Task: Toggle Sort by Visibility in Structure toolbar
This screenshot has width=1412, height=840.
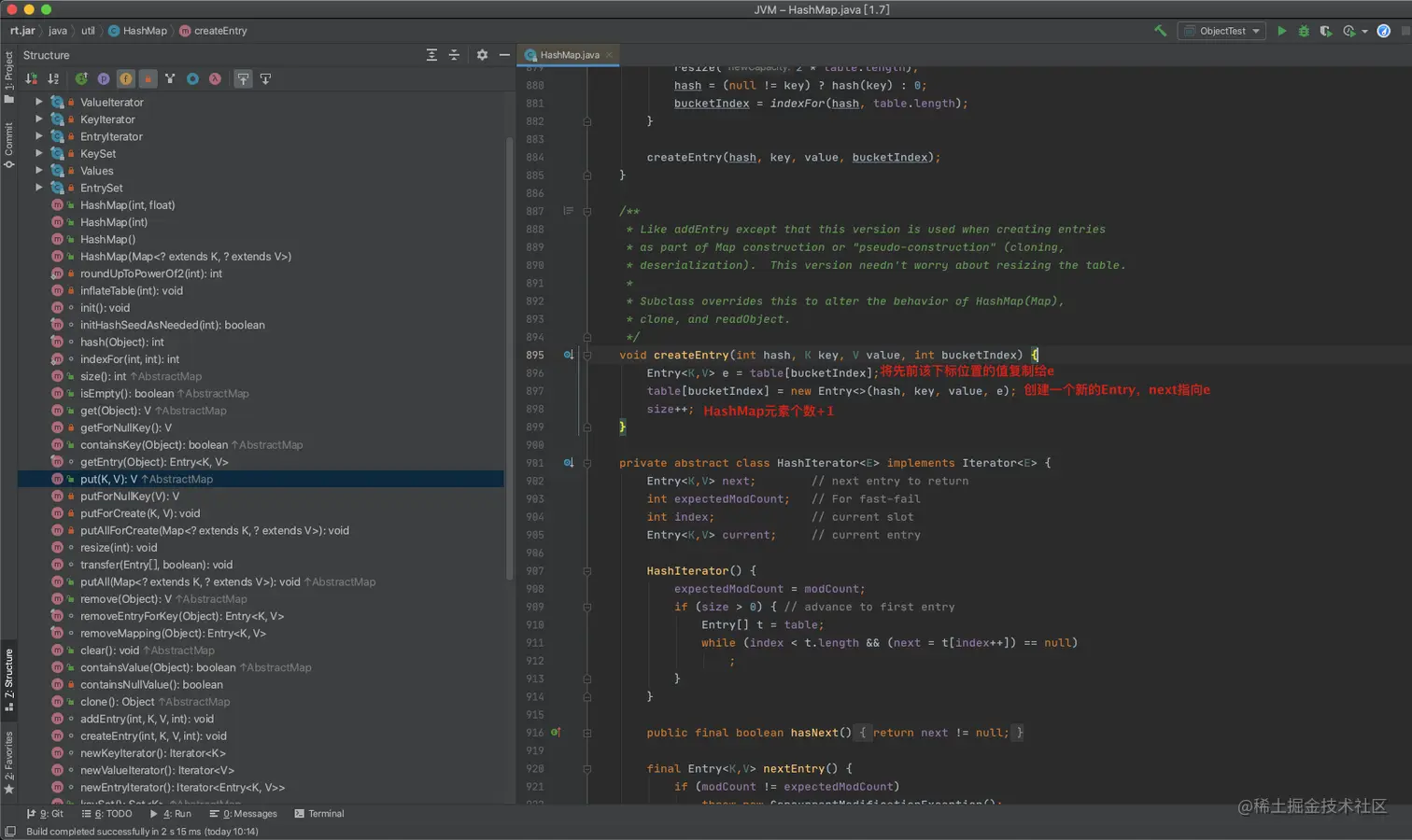Action: [x=32, y=79]
